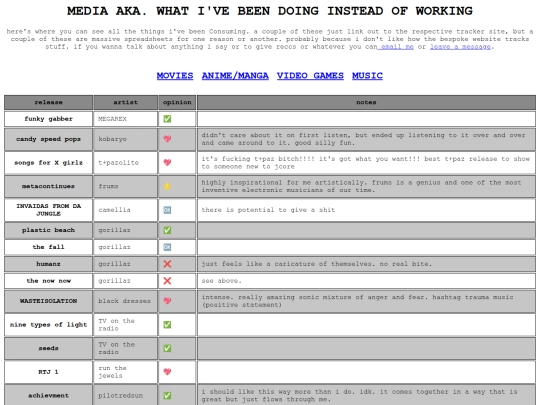Viewport: 540px width, 405px height.
Task: Click the 'frums' artist cell
Action: click(126, 186)
